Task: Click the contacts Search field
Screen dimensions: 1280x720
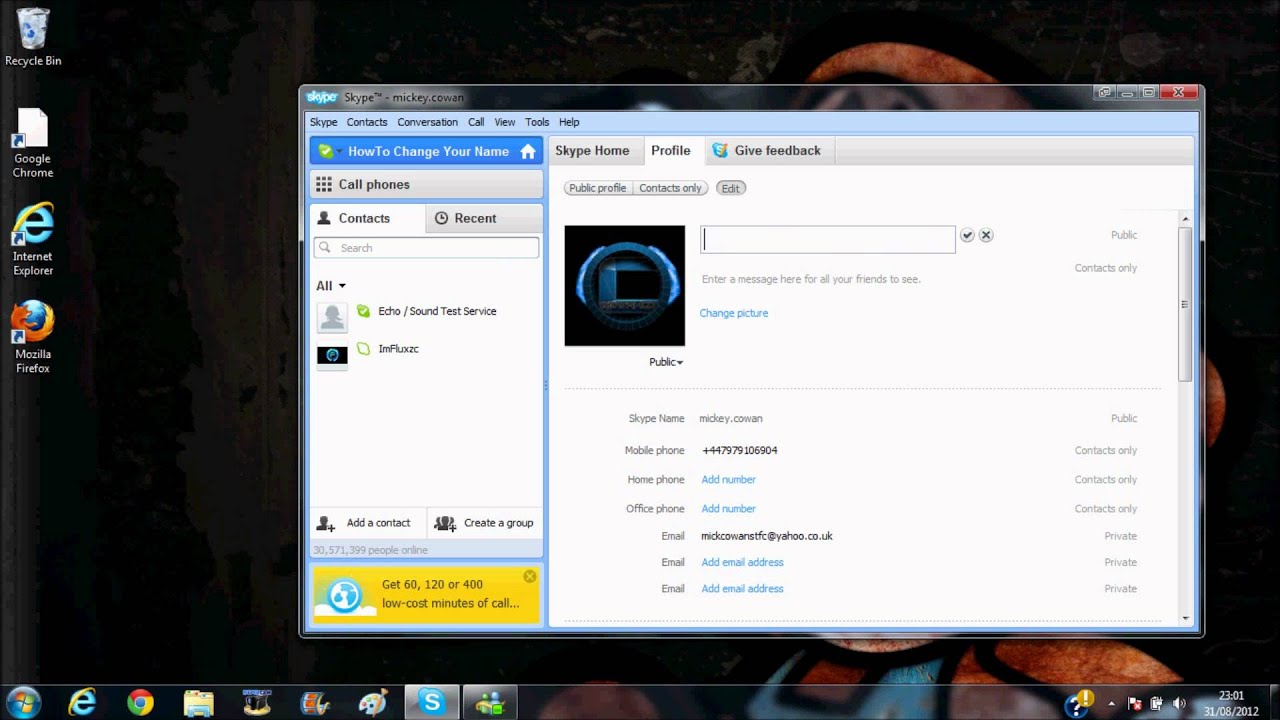Action: 426,247
